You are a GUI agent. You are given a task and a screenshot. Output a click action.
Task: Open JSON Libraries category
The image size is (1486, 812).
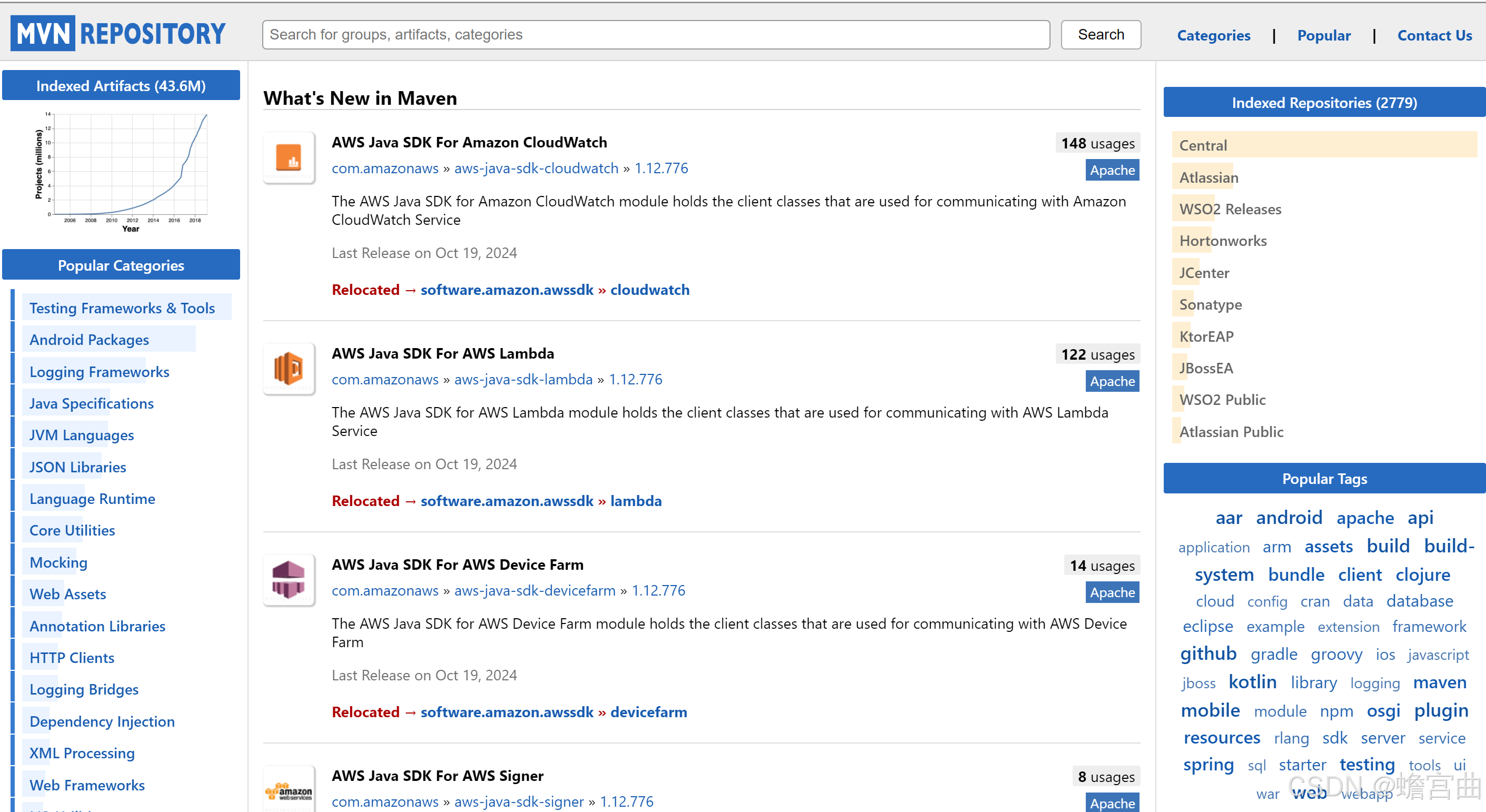77,467
